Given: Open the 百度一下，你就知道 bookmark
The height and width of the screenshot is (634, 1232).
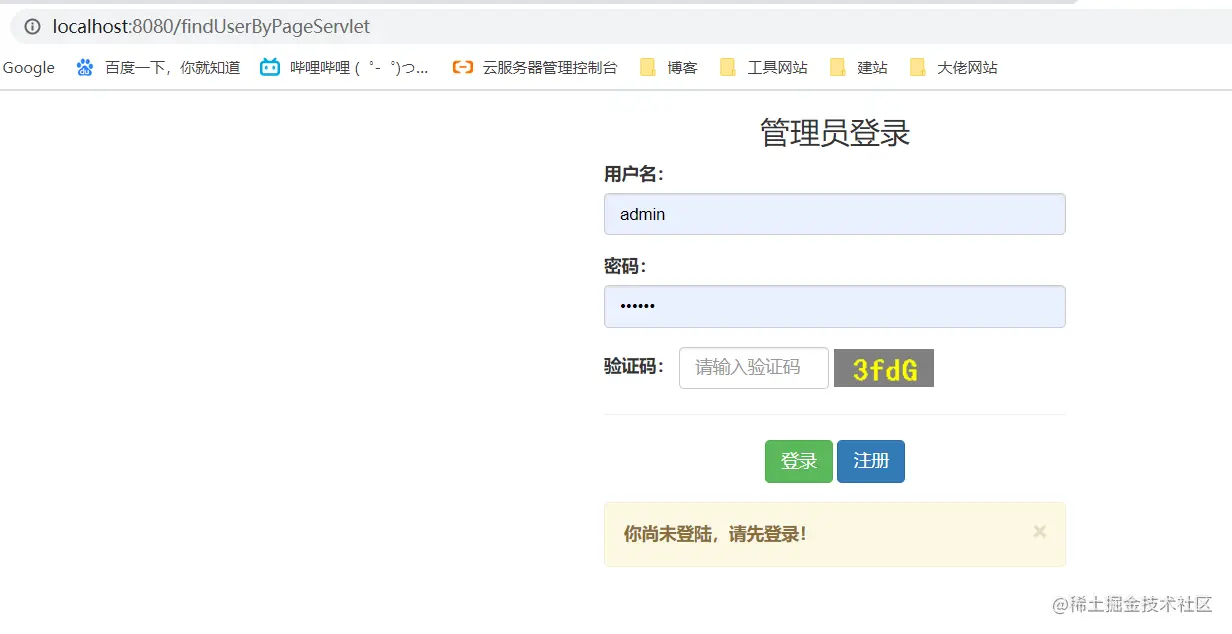Looking at the screenshot, I should (173, 68).
